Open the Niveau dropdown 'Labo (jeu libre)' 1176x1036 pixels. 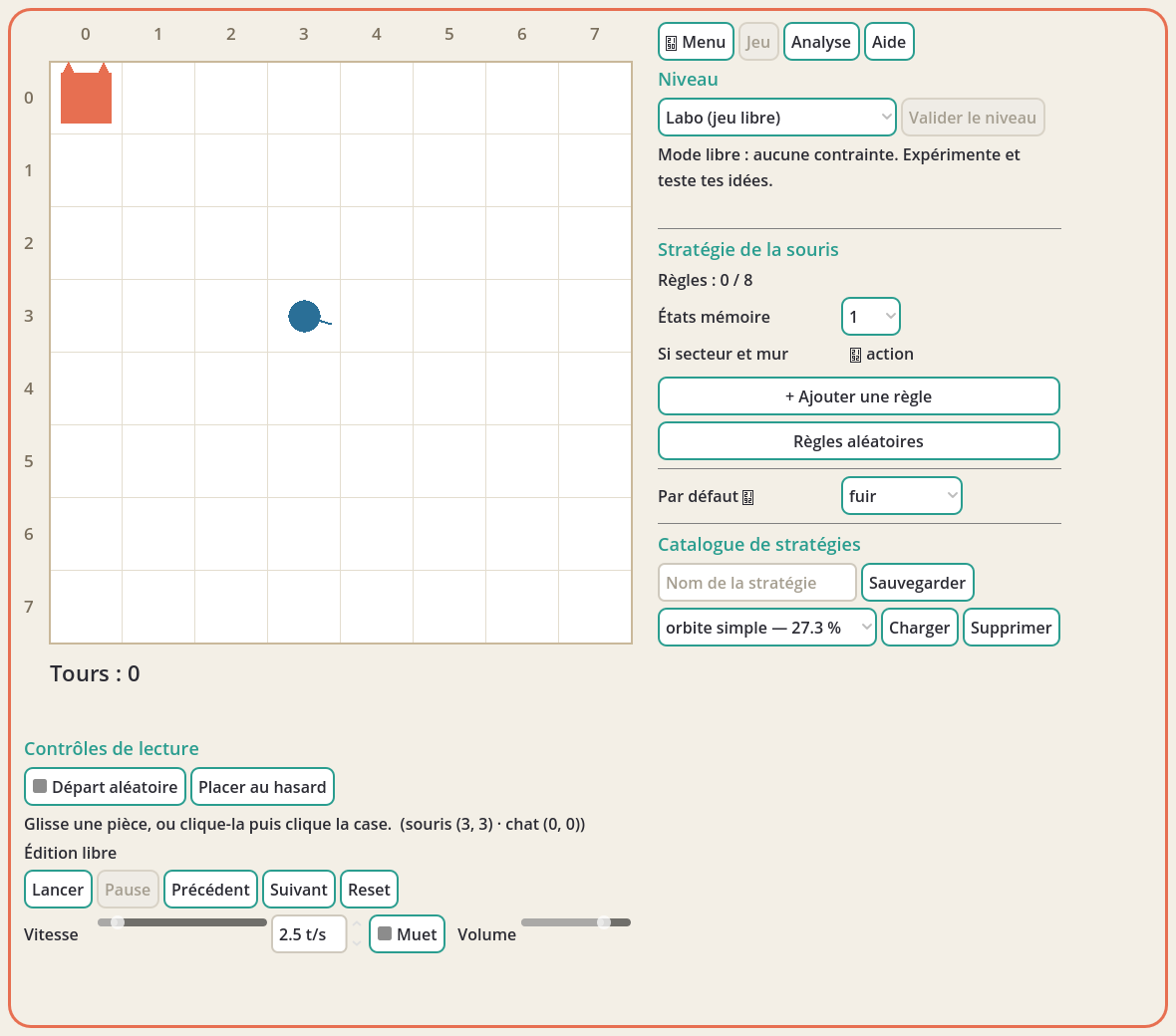pyautogui.click(x=777, y=118)
